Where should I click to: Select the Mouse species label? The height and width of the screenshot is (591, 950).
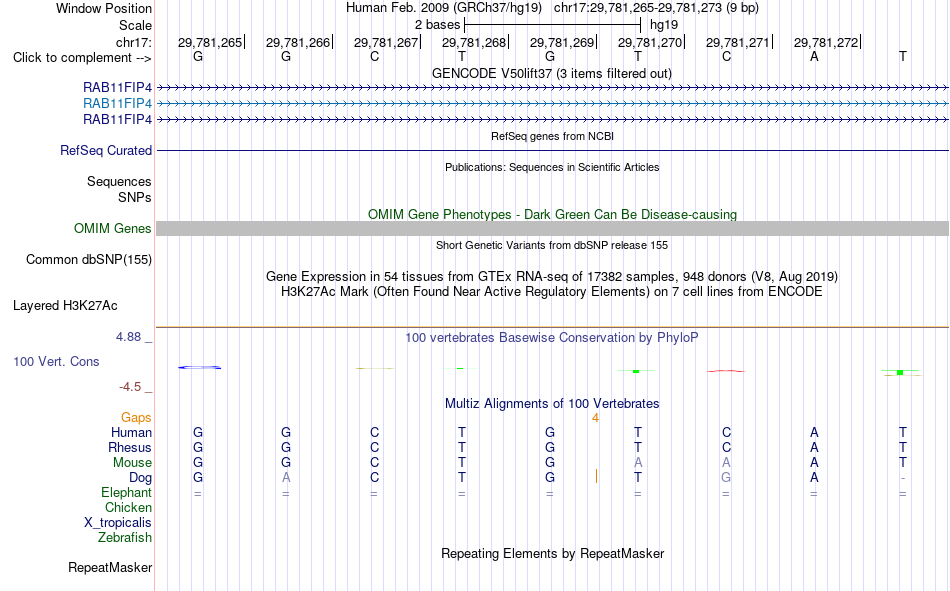pos(132,462)
